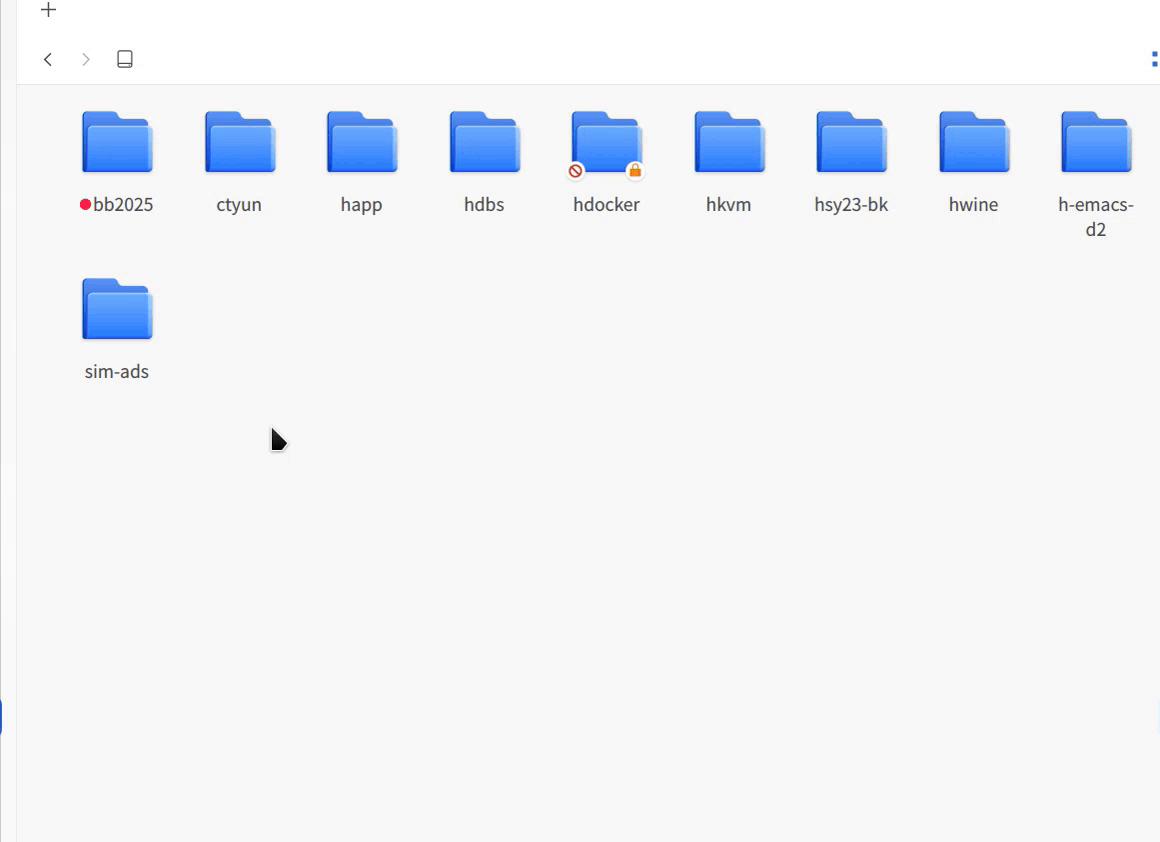Screen dimensions: 1160x842
Task: Click the h-emacs-d2 folder name
Action: click(x=1096, y=217)
